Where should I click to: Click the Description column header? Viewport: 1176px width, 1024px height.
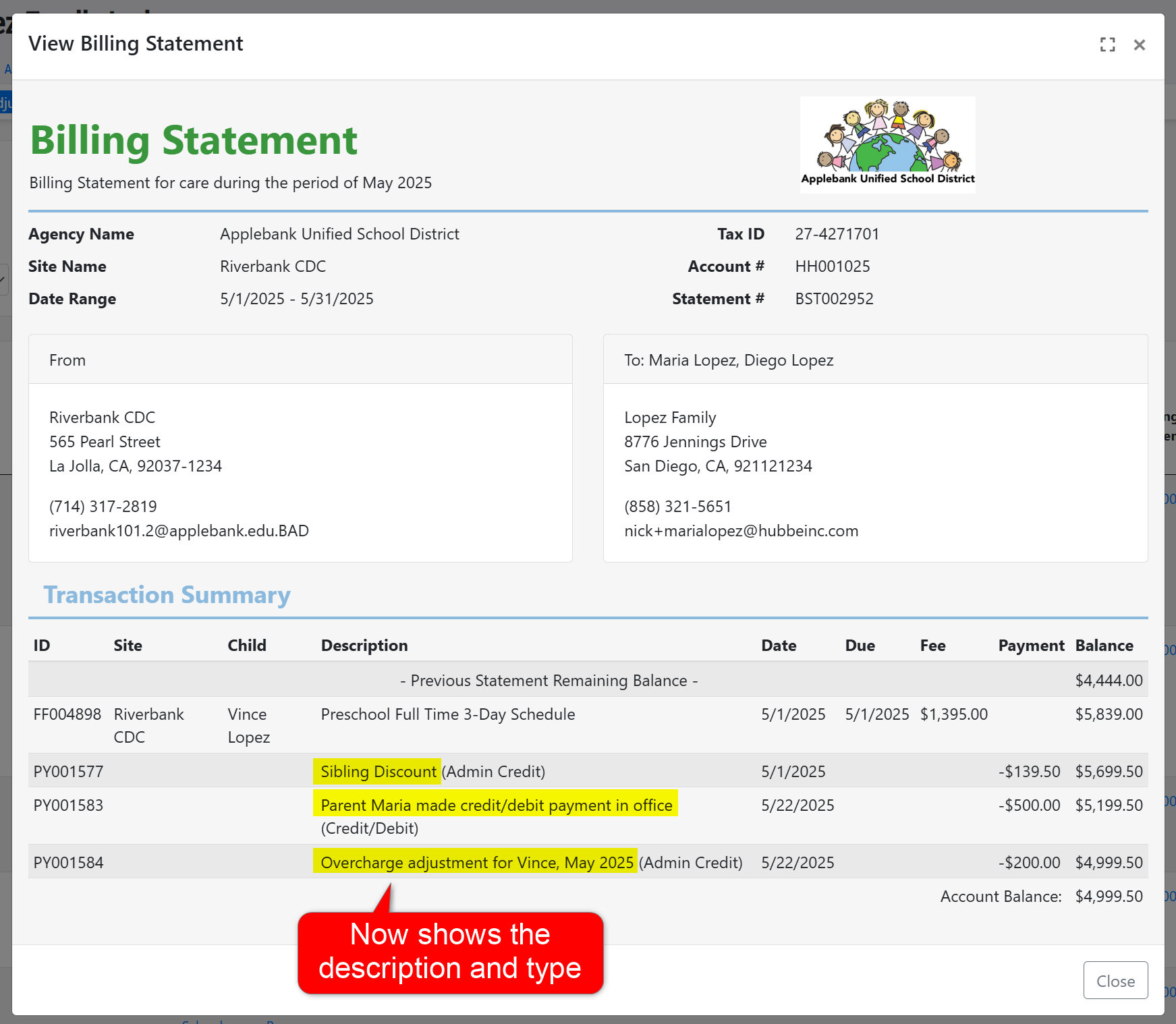(364, 646)
